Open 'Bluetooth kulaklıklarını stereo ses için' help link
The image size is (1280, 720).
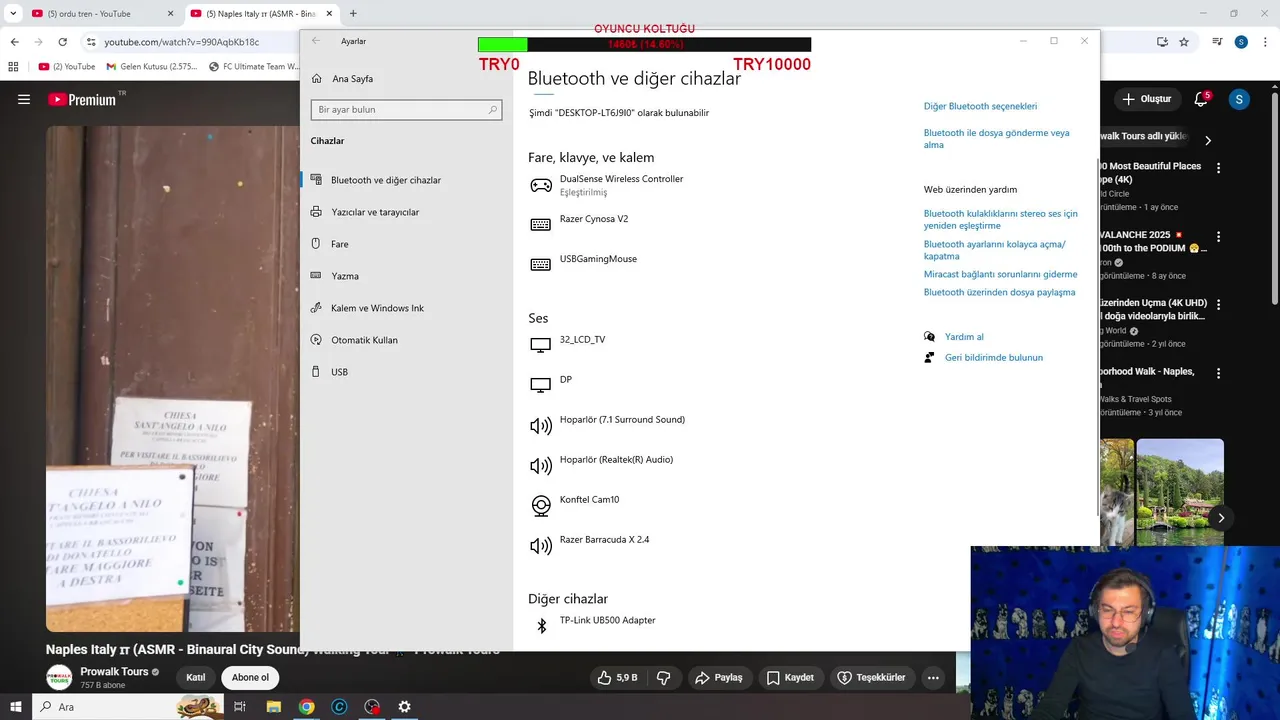(1000, 220)
